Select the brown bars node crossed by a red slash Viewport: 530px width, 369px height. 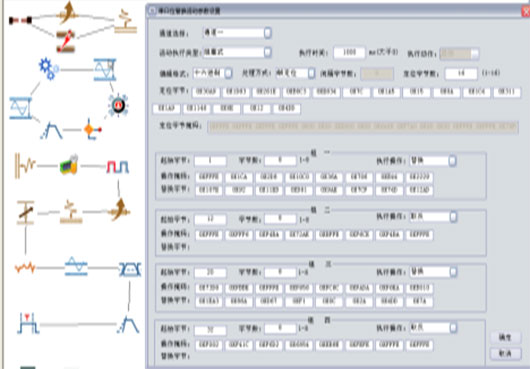click(x=66, y=41)
